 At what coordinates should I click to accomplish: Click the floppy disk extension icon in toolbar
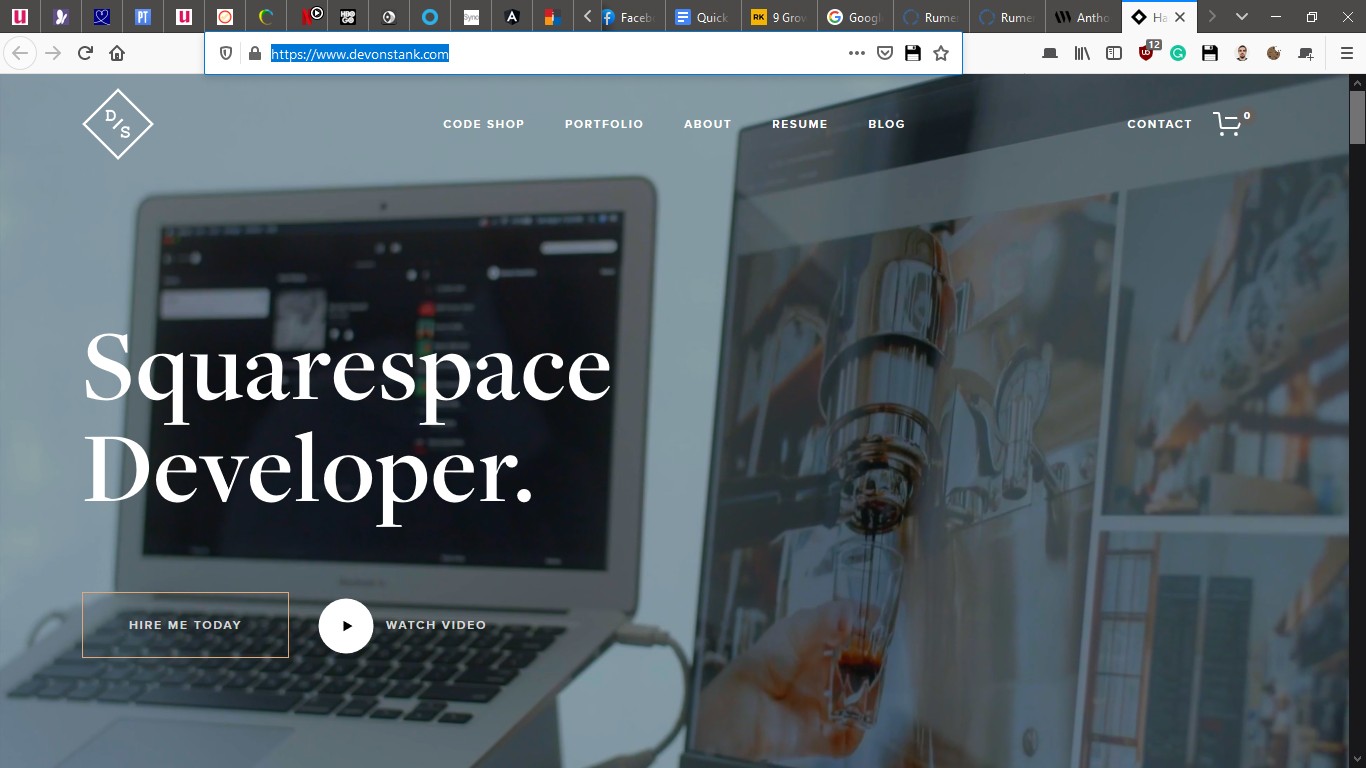pyautogui.click(x=1210, y=54)
